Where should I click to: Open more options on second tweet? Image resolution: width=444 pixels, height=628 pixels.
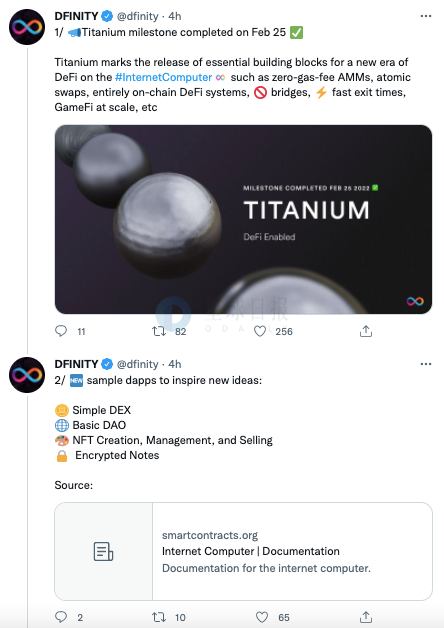click(x=426, y=364)
